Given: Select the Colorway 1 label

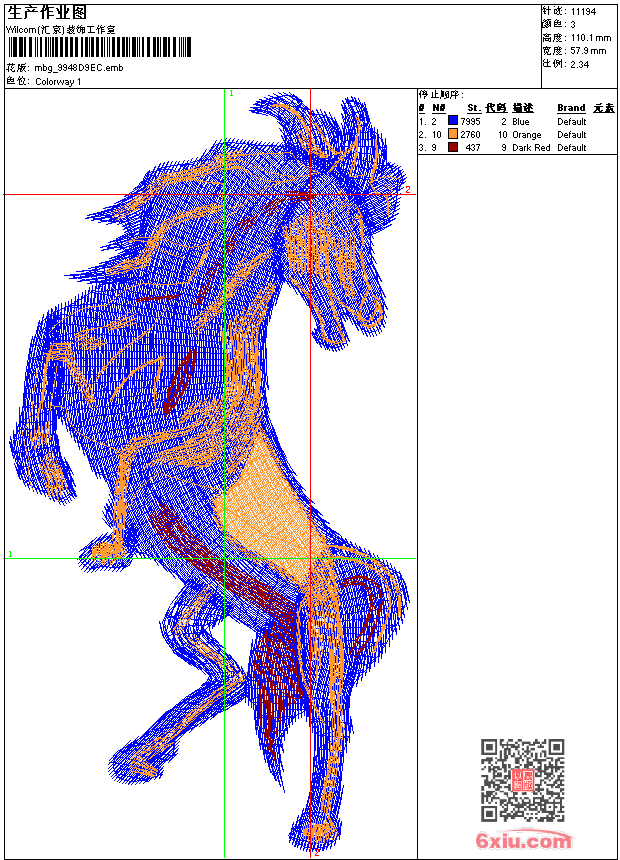Looking at the screenshot, I should (x=58, y=81).
